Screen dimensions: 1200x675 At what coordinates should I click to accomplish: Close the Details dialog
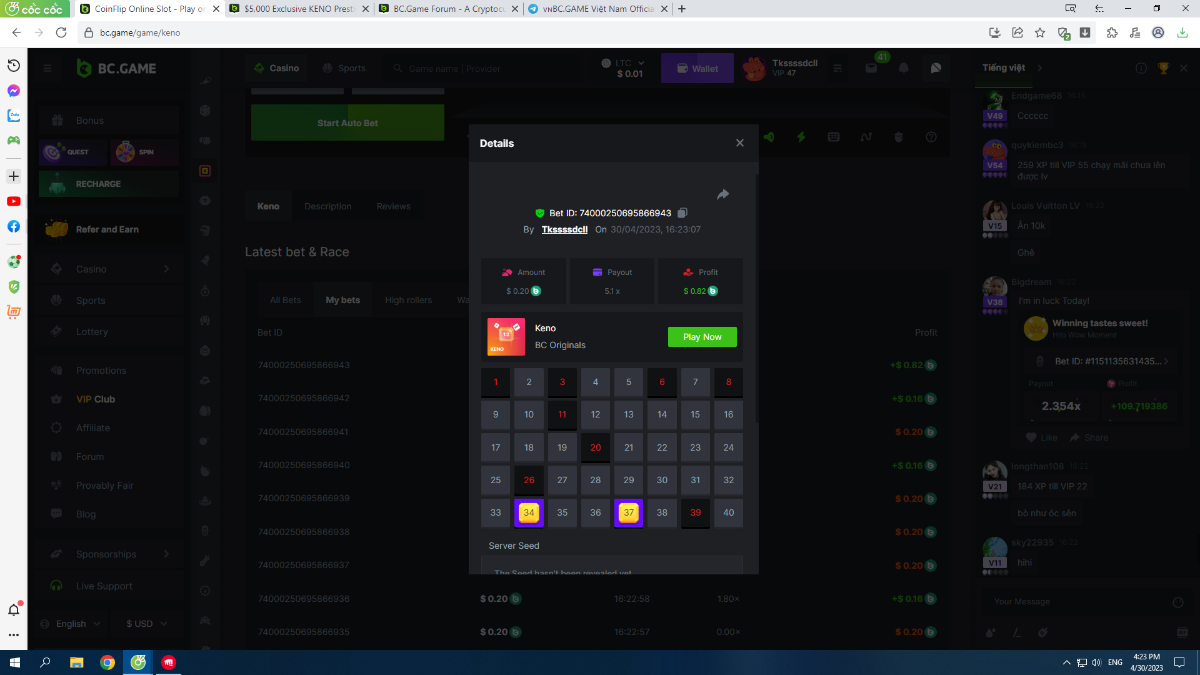[x=740, y=143]
